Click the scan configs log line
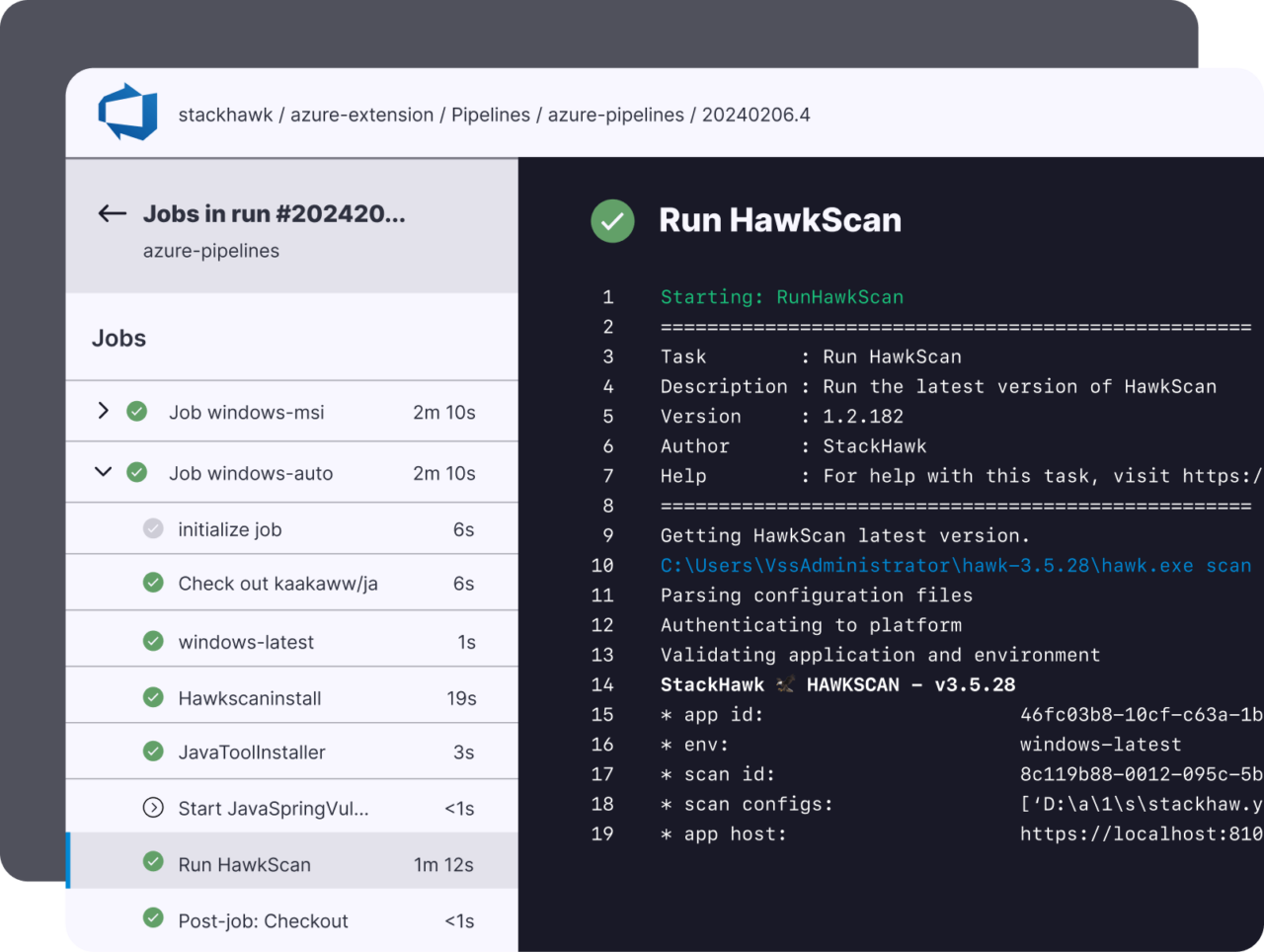 (962, 804)
